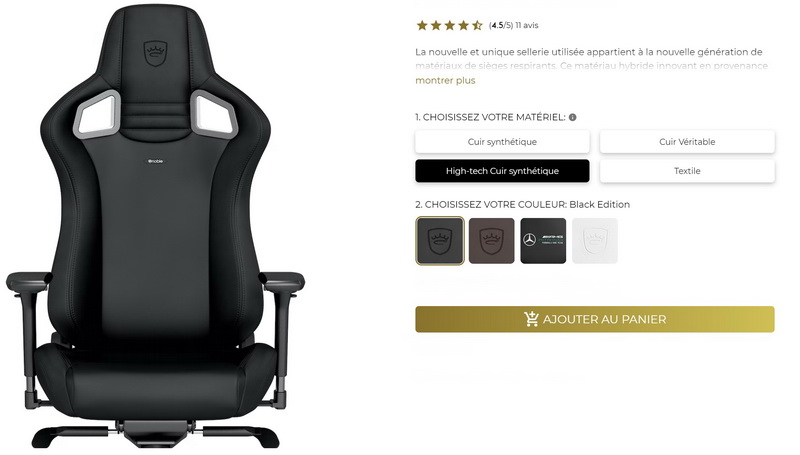Click the third rating star
This screenshot has width=800, height=455.
click(x=449, y=26)
